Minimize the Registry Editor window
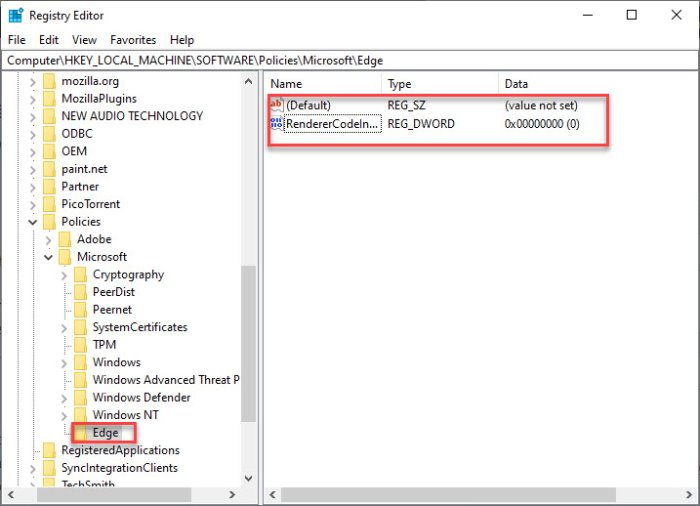 588,15
